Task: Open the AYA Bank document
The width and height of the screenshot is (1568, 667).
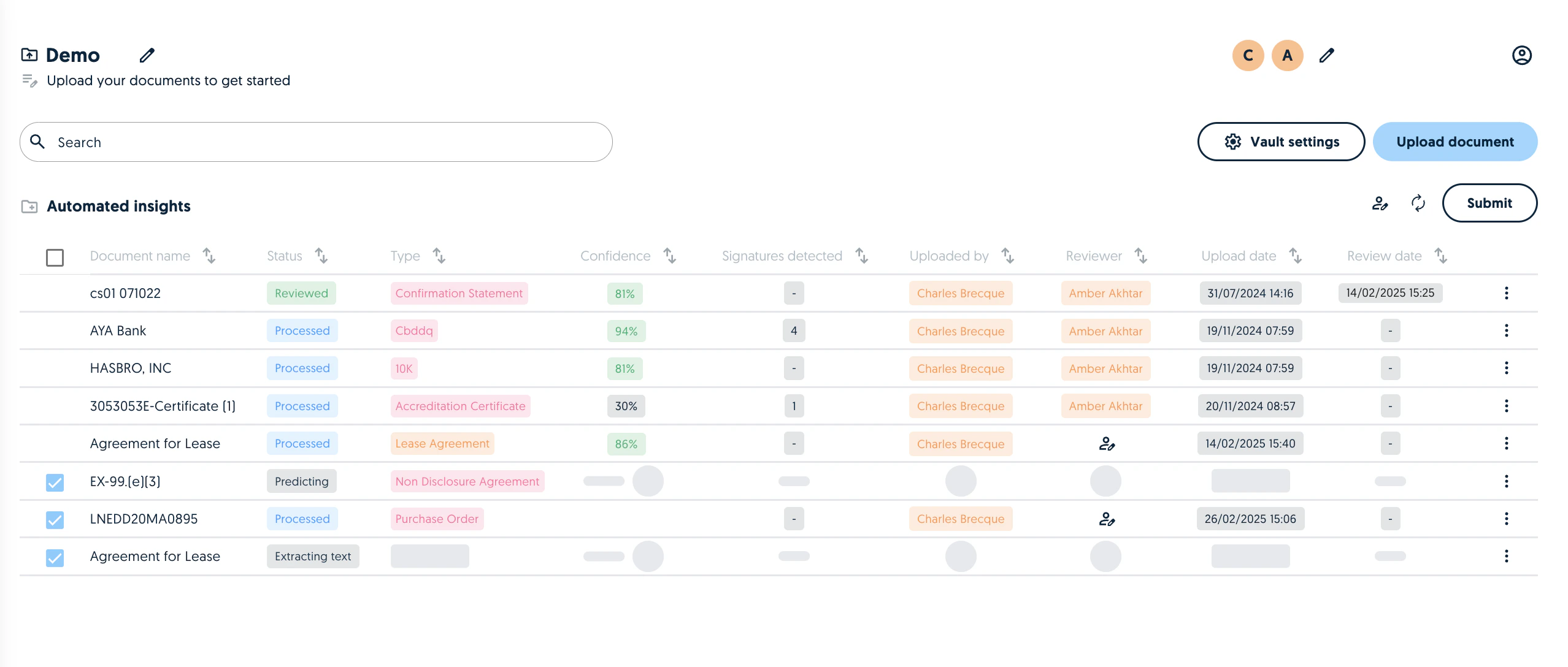Action: click(x=118, y=330)
